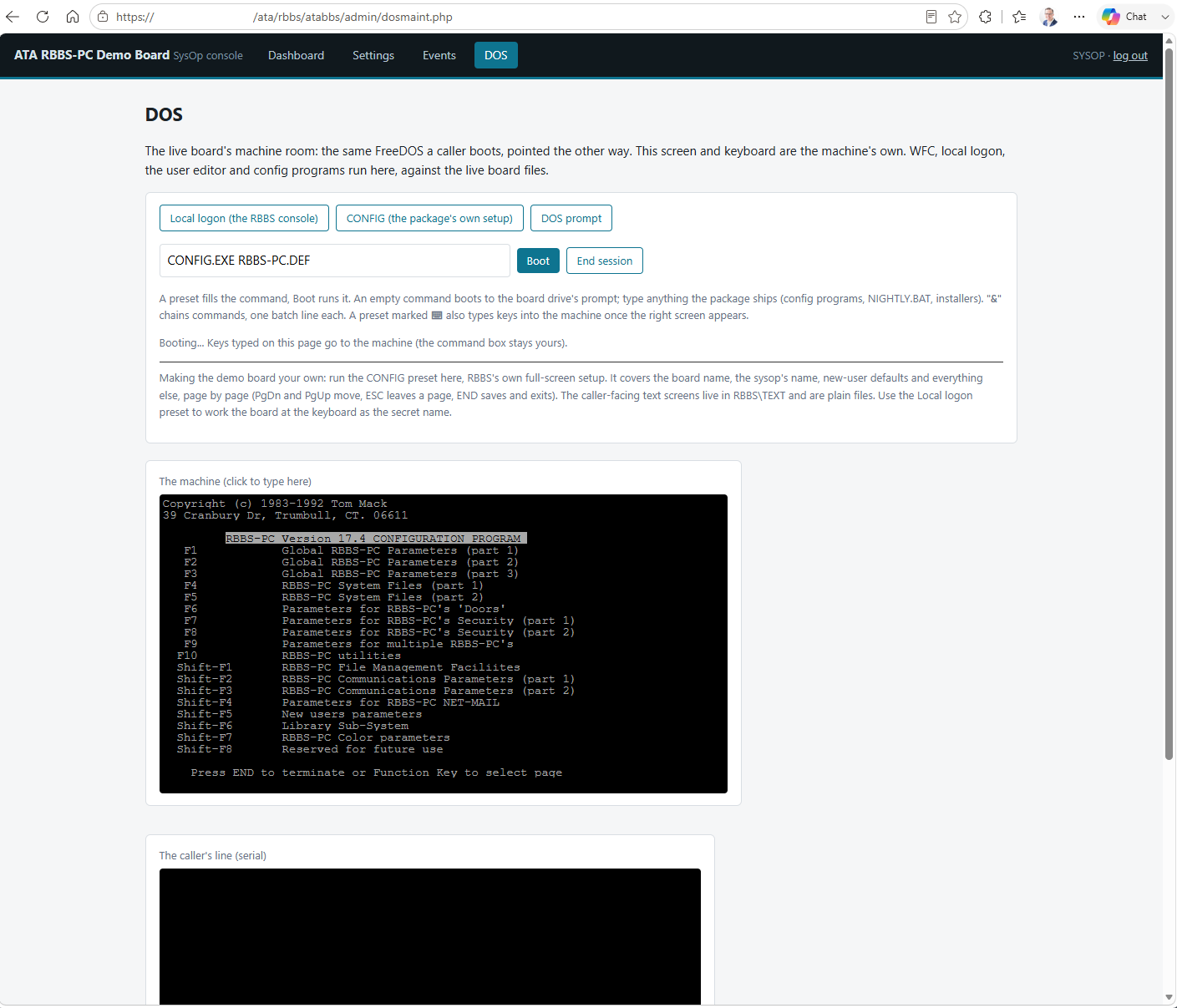Click 'The caller's line (serial)' label
Image resolution: width=1177 pixels, height=1008 pixels.
click(213, 856)
